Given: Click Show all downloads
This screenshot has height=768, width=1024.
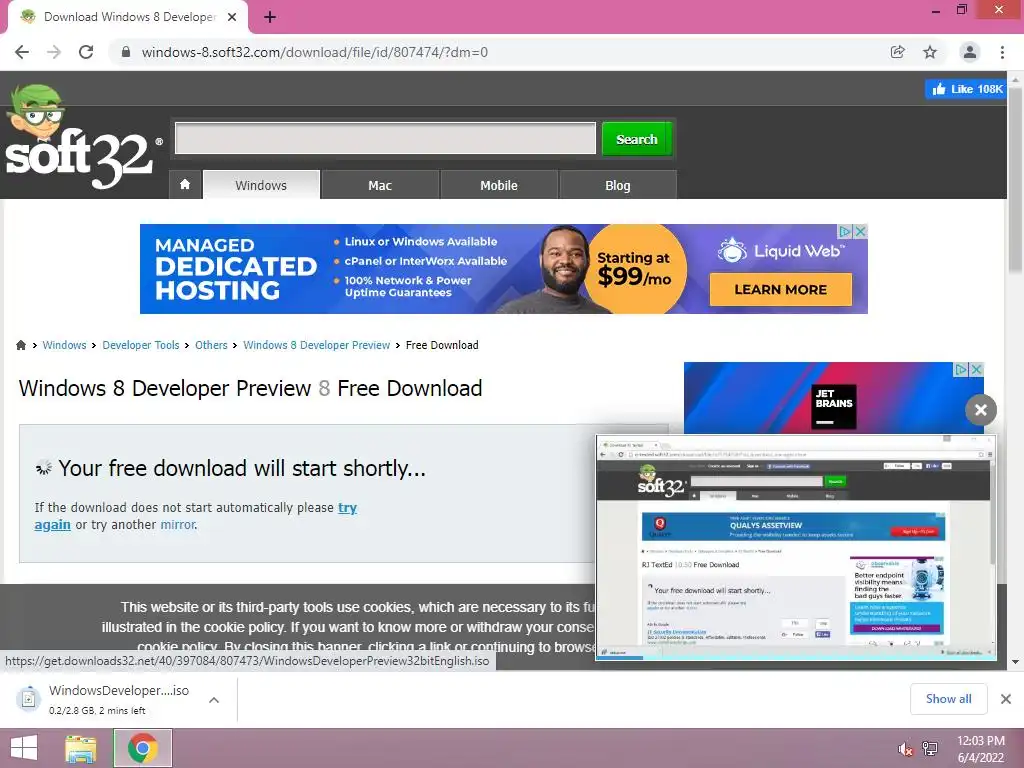Looking at the screenshot, I should click(x=948, y=699).
